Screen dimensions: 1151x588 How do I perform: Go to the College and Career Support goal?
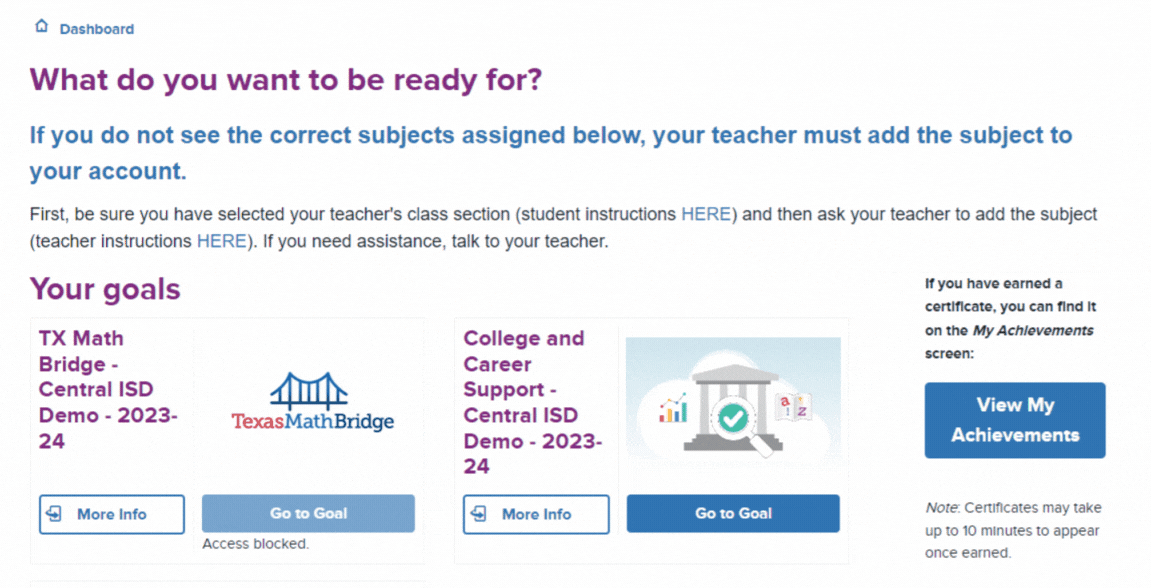(x=733, y=513)
